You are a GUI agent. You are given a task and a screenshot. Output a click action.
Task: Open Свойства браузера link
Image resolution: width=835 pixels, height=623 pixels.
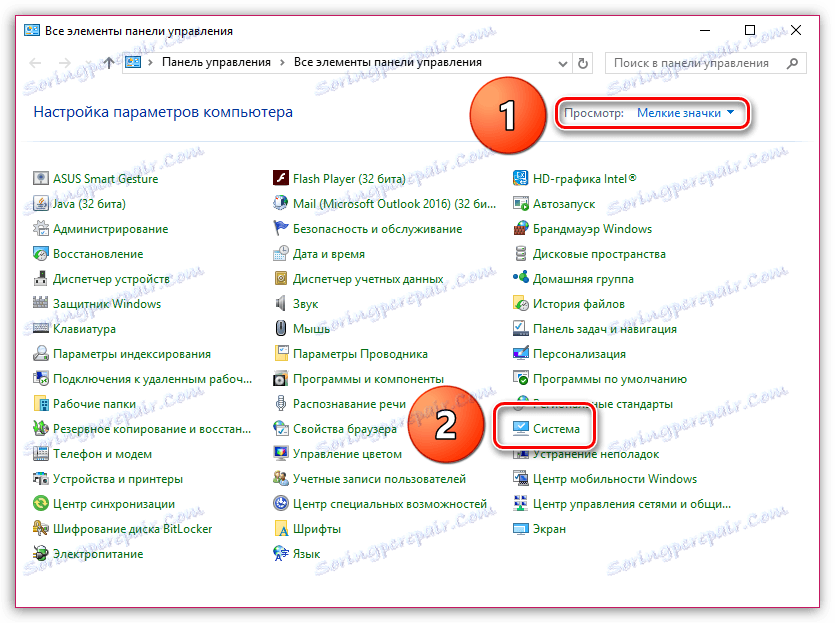pyautogui.click(x=345, y=429)
